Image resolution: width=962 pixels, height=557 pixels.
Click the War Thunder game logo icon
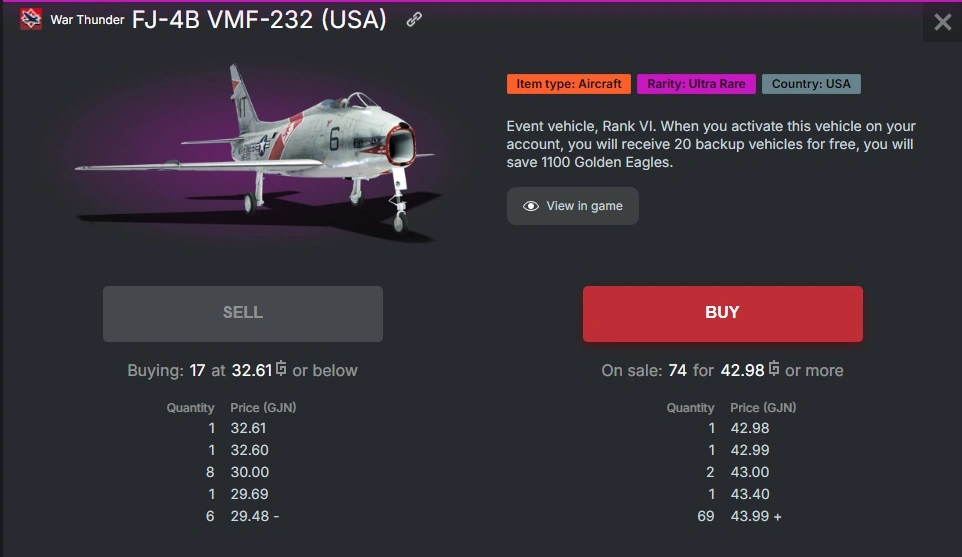30,19
